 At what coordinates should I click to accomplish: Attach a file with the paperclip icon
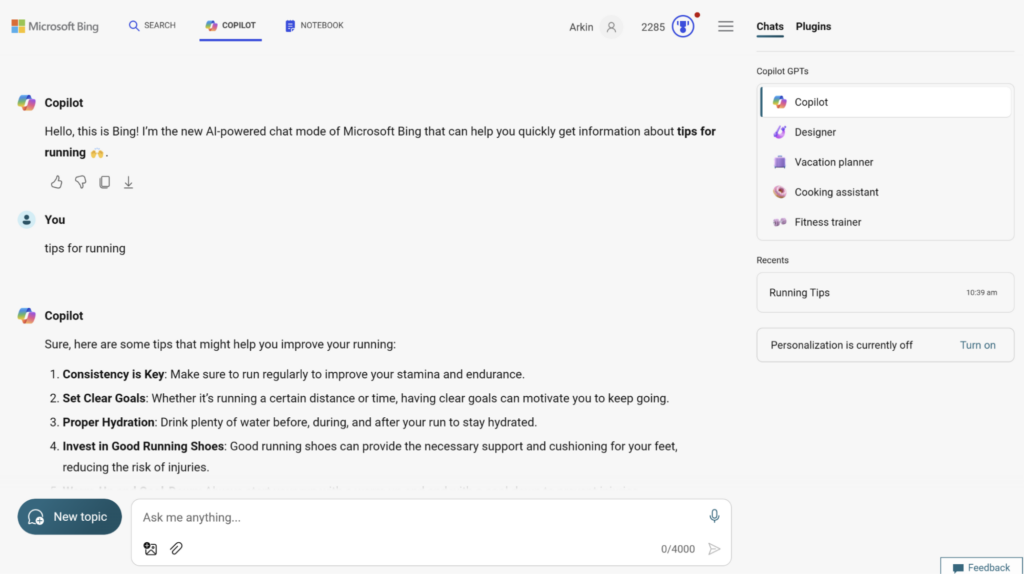[x=176, y=549]
